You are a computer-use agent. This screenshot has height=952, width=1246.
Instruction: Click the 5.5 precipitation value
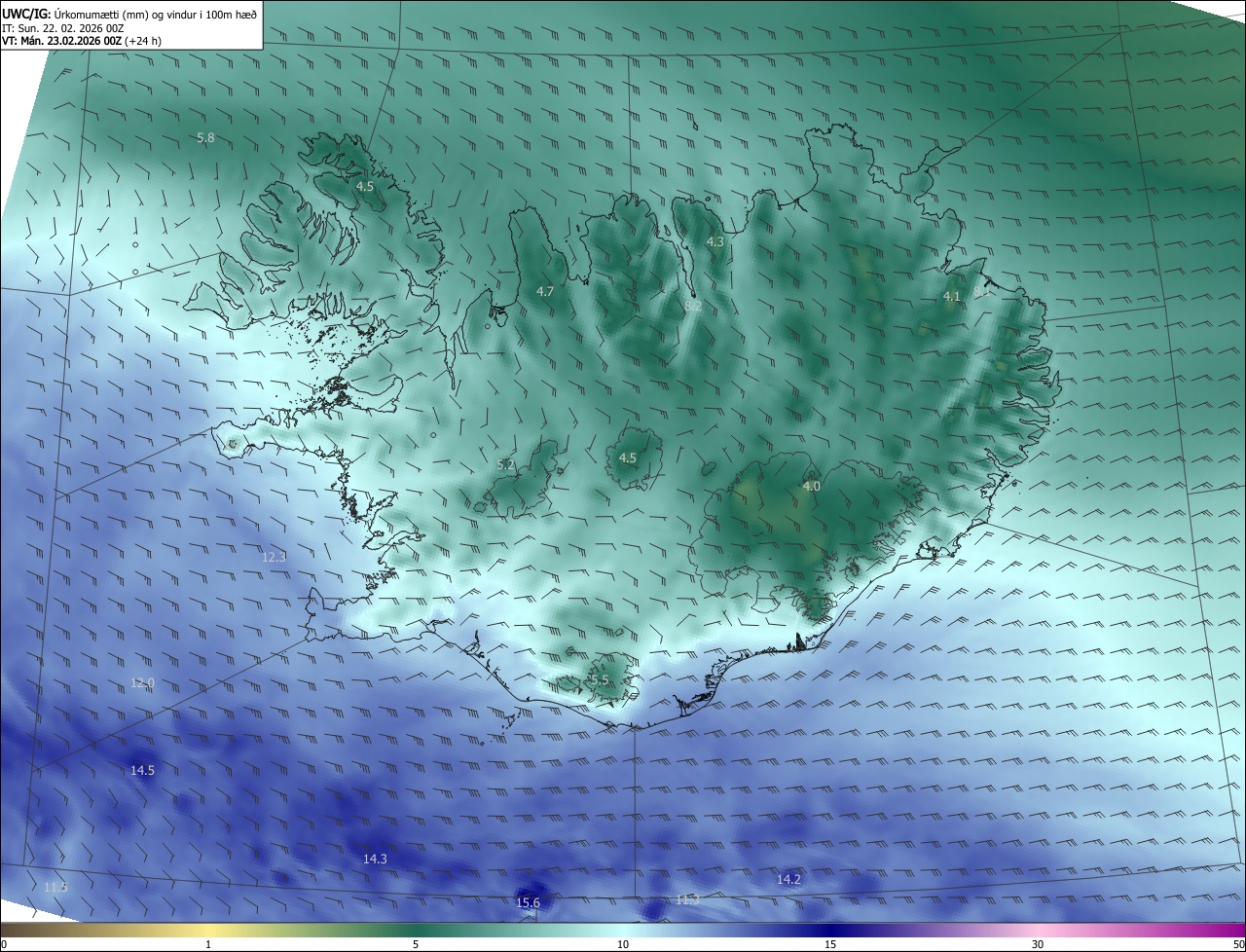(600, 679)
